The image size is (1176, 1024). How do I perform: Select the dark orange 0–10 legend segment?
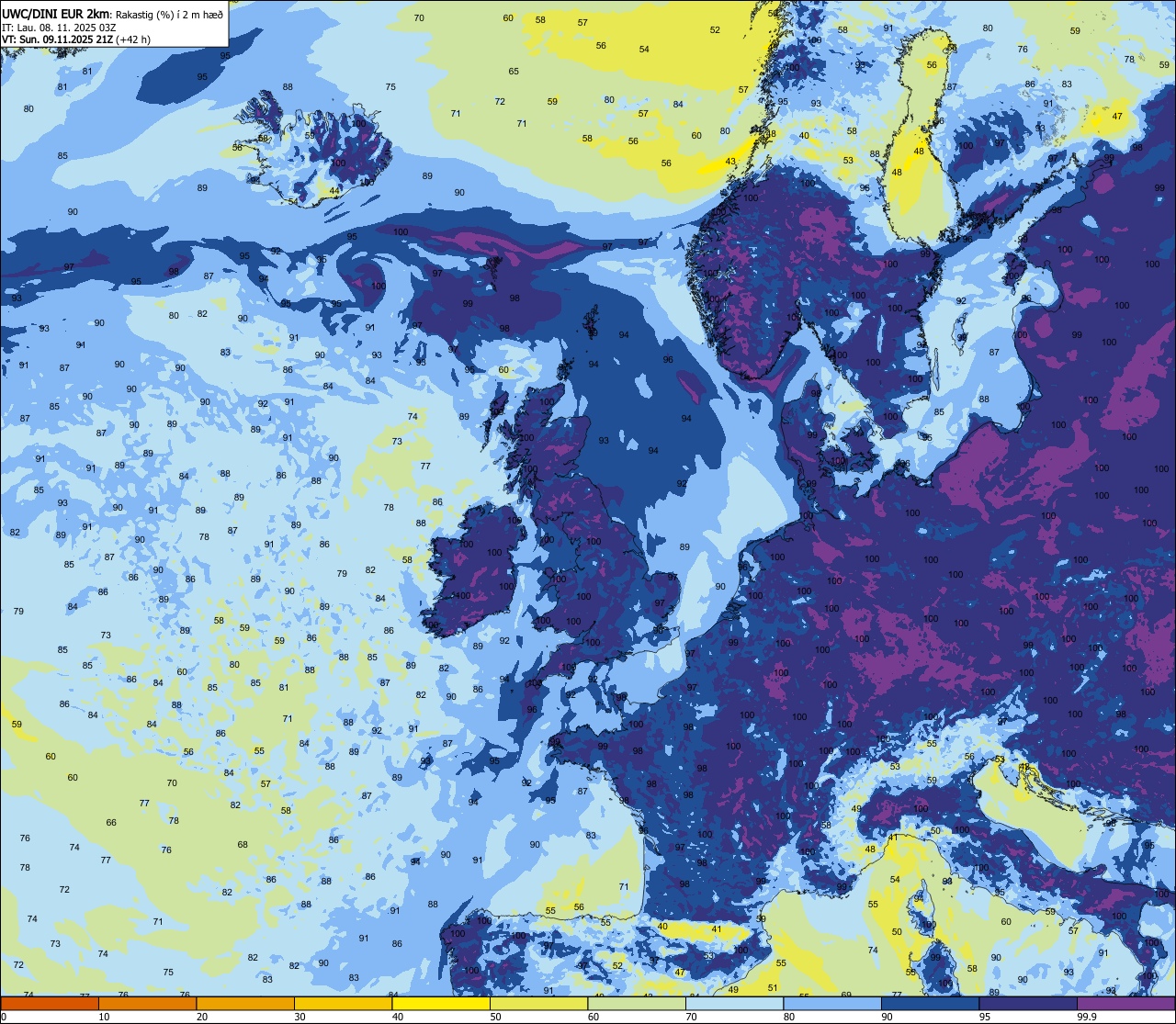pos(50,1003)
